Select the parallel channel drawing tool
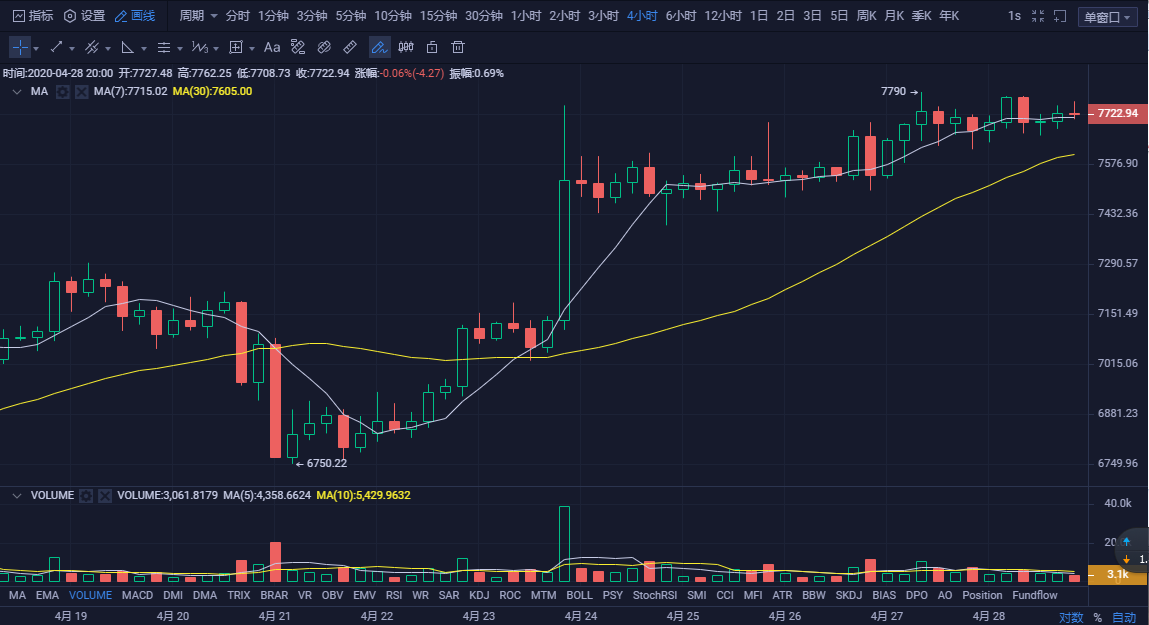 [92, 47]
